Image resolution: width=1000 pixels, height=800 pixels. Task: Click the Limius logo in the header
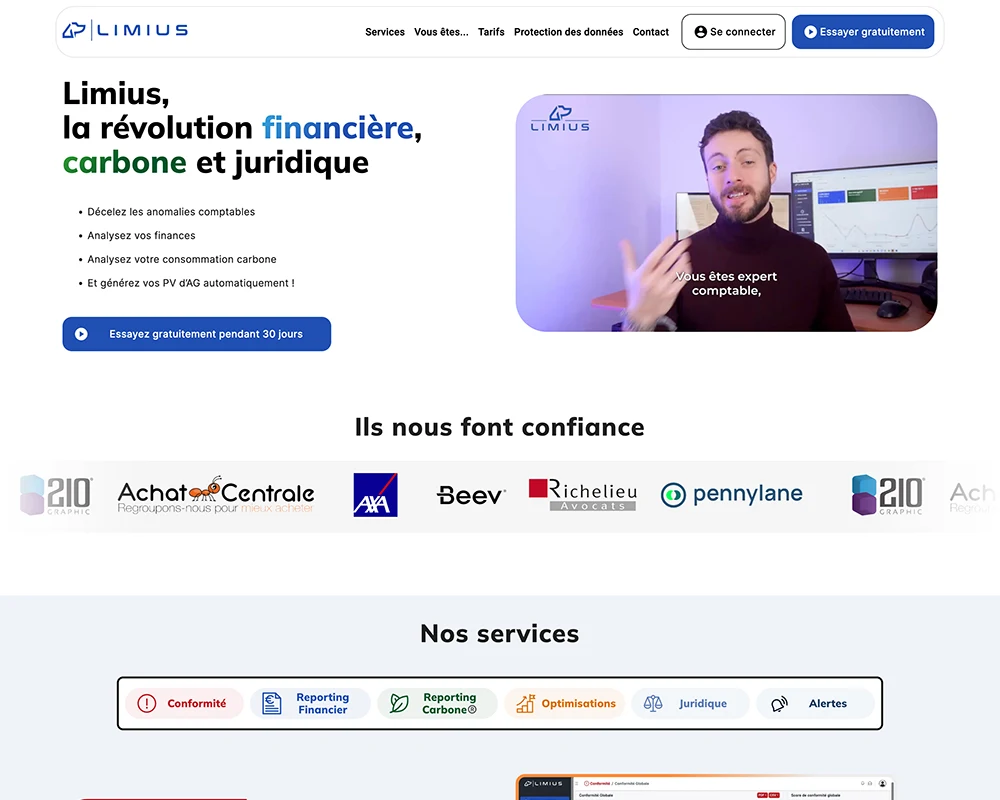tap(125, 30)
